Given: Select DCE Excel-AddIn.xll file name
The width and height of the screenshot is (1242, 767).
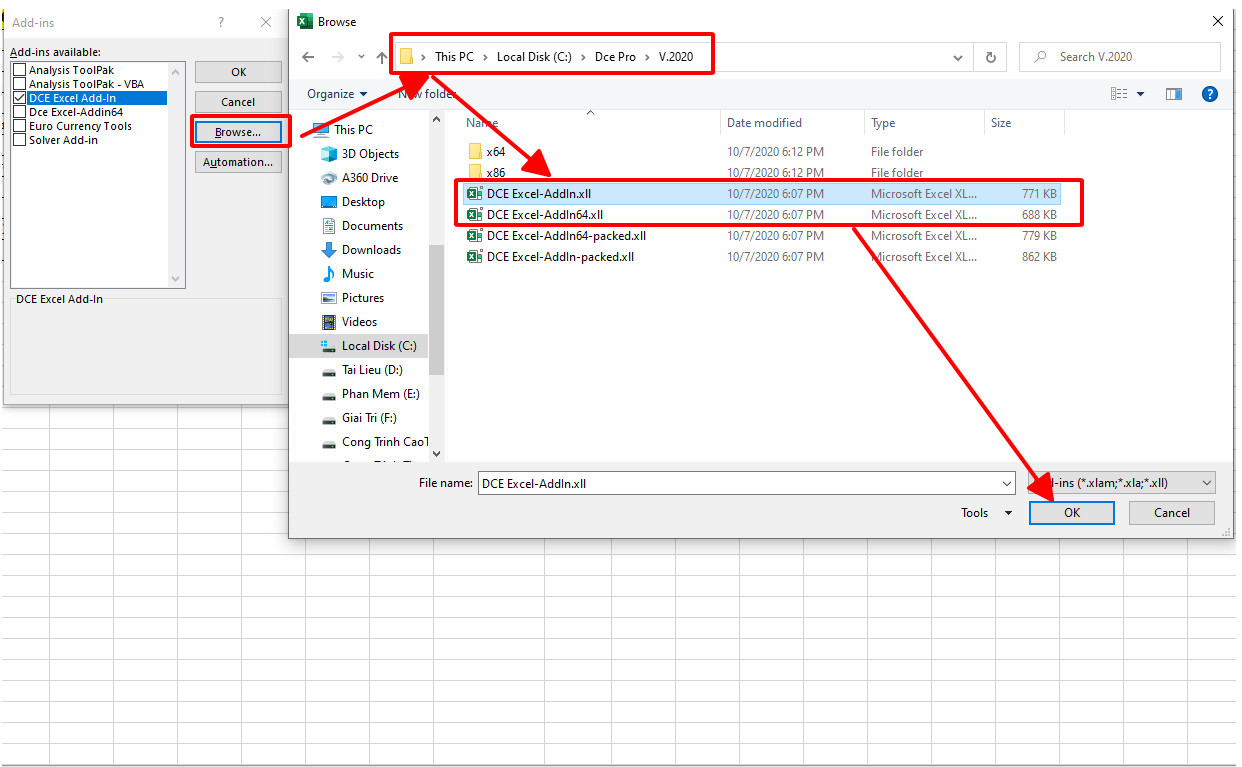Looking at the screenshot, I should 539,194.
